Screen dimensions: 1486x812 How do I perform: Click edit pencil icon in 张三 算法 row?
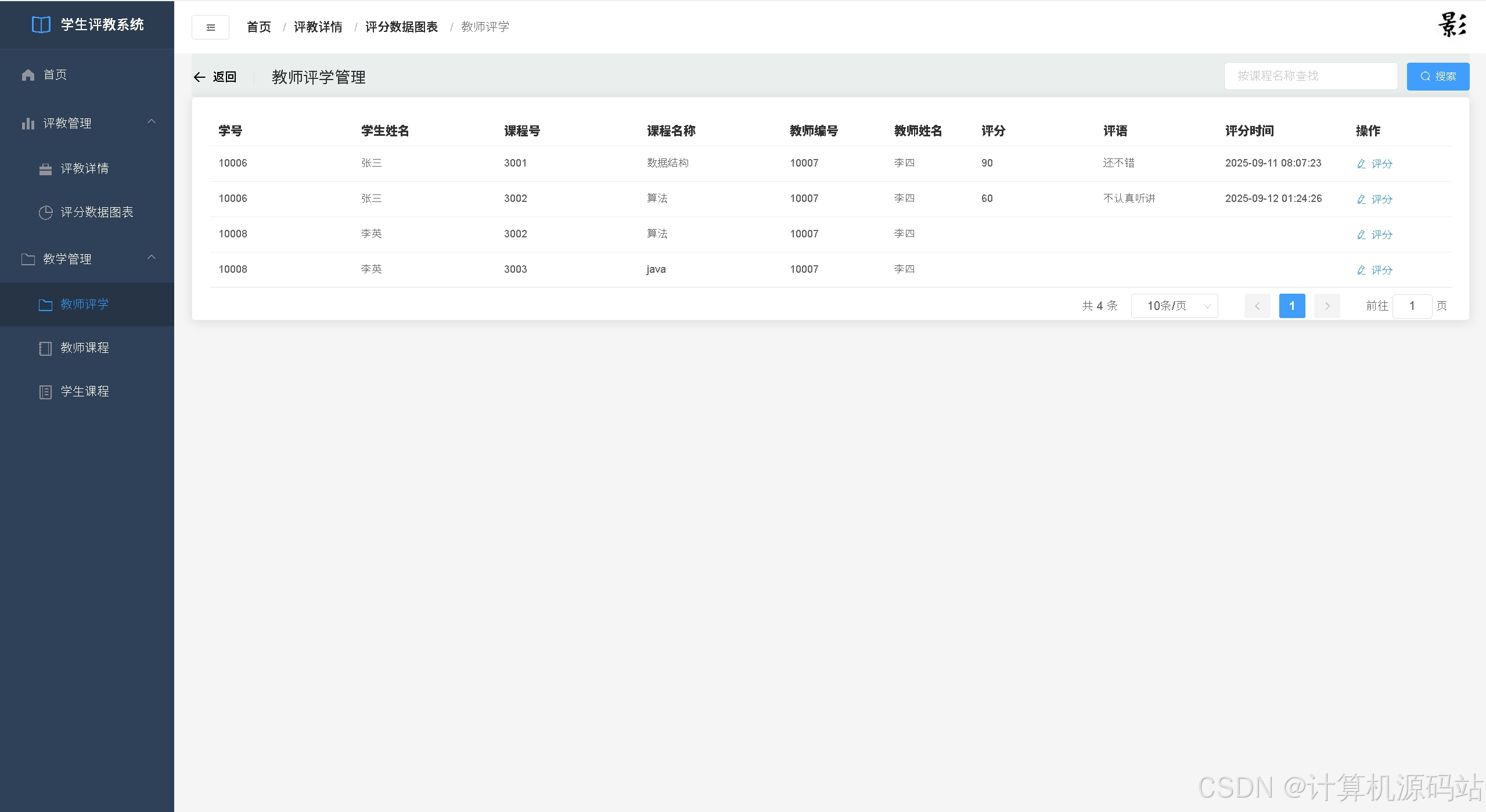click(1361, 199)
